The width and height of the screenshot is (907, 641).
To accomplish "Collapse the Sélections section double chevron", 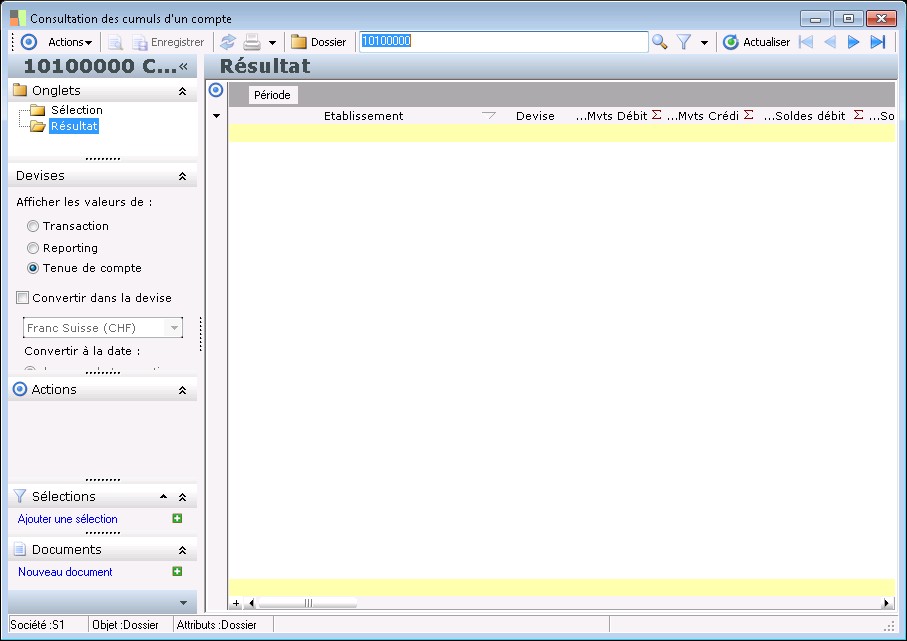I will point(182,498).
